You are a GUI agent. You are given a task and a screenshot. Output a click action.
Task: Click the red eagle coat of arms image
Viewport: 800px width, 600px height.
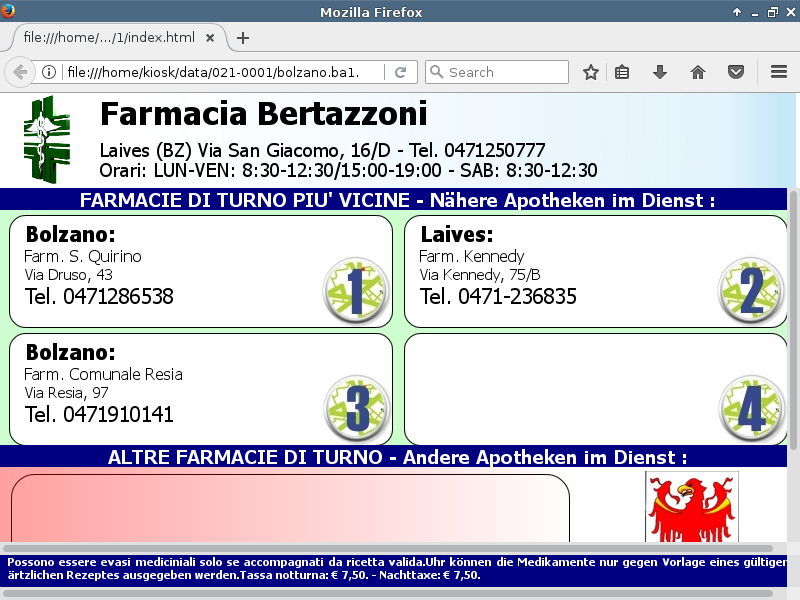pyautogui.click(x=691, y=507)
